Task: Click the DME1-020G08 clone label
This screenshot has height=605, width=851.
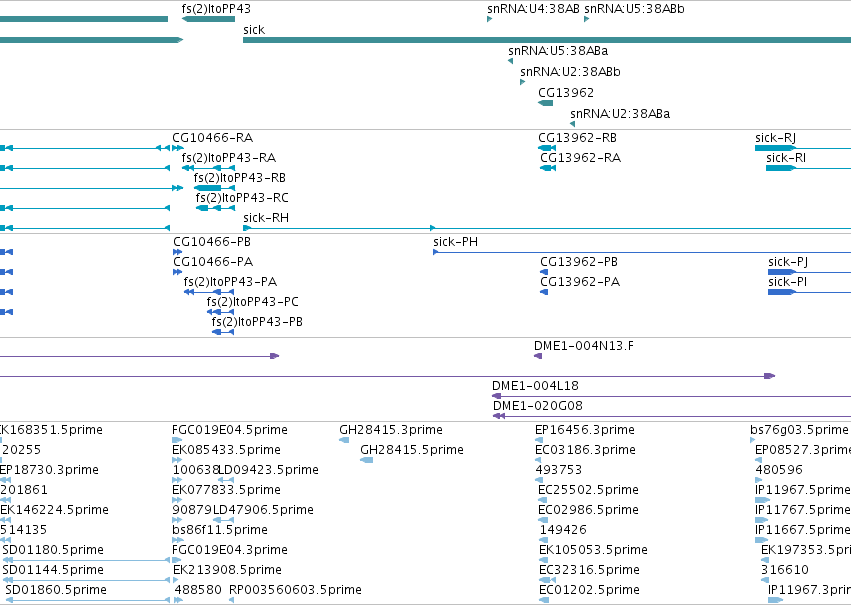Action: [x=538, y=406]
